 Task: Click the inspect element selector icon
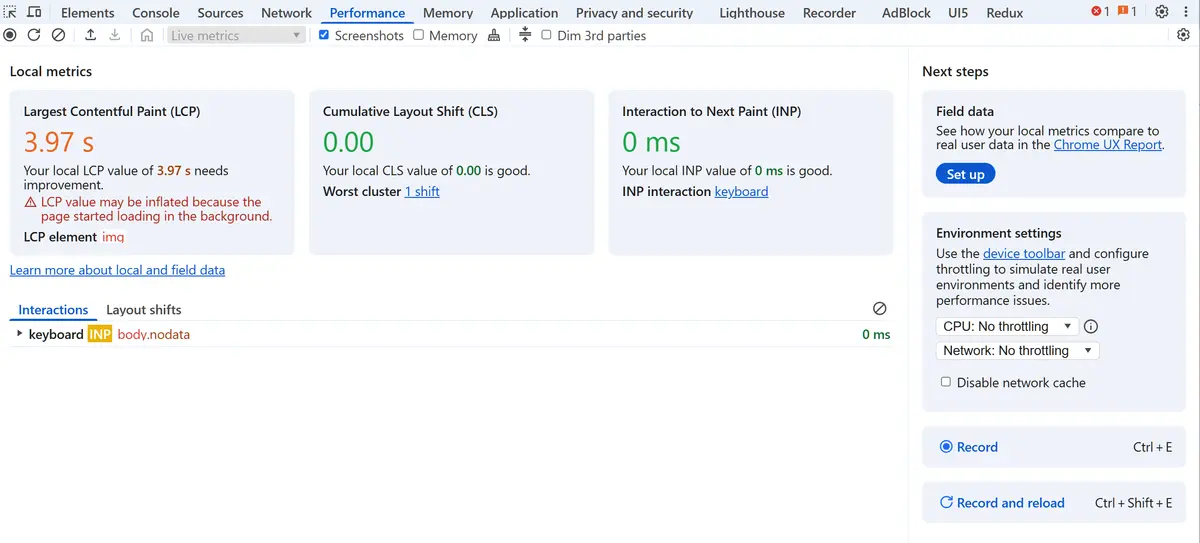[x=11, y=12]
